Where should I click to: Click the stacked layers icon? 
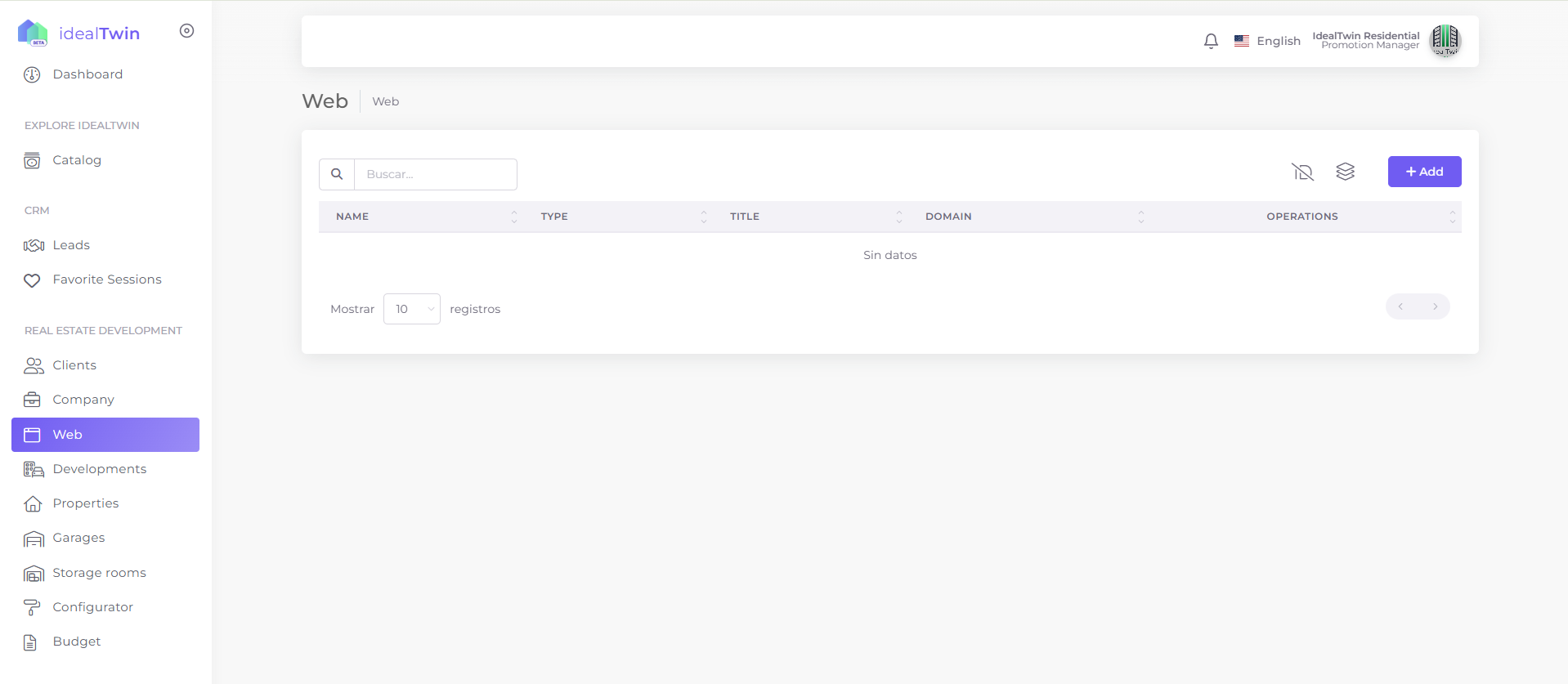pyautogui.click(x=1345, y=172)
